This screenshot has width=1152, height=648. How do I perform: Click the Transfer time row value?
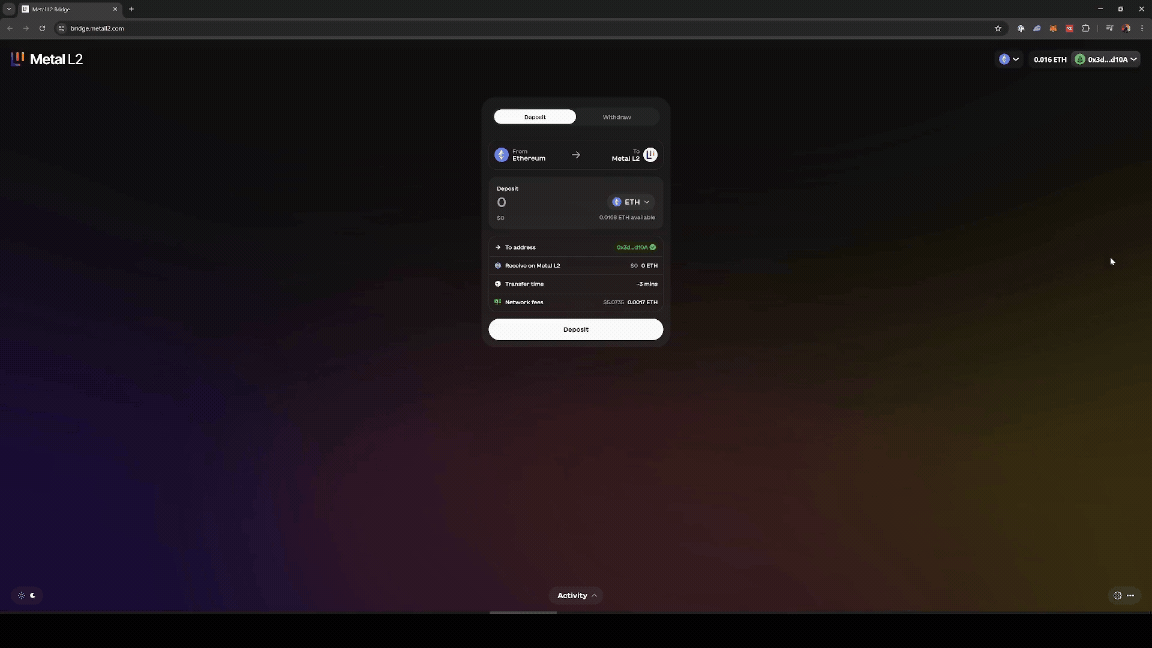[x=647, y=284]
